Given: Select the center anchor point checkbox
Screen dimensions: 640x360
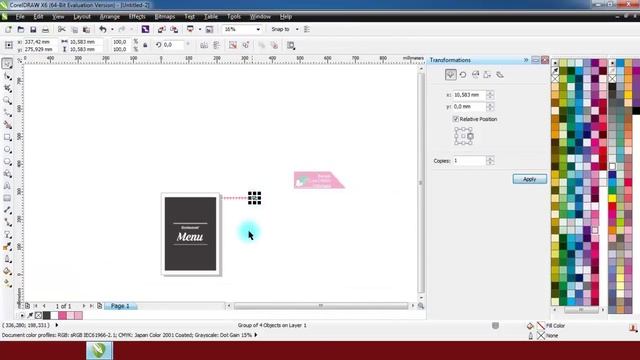Looking at the screenshot, I should 463,136.
